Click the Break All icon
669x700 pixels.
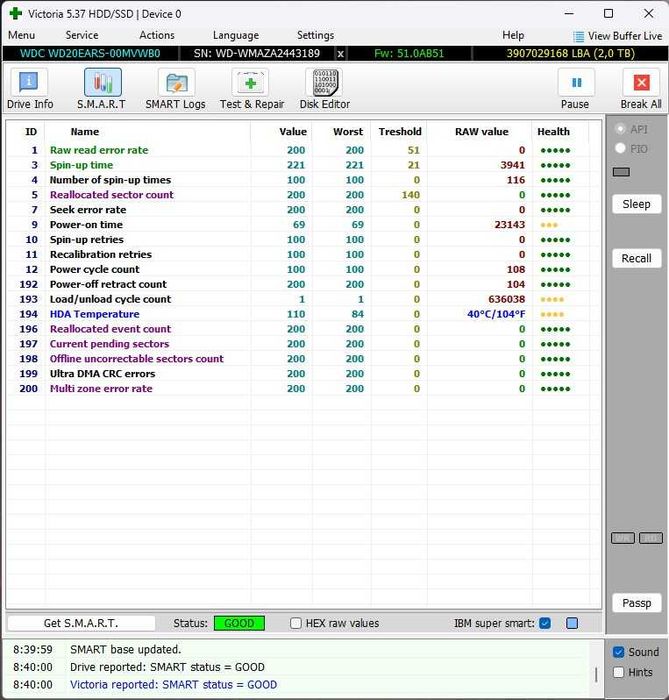click(641, 83)
